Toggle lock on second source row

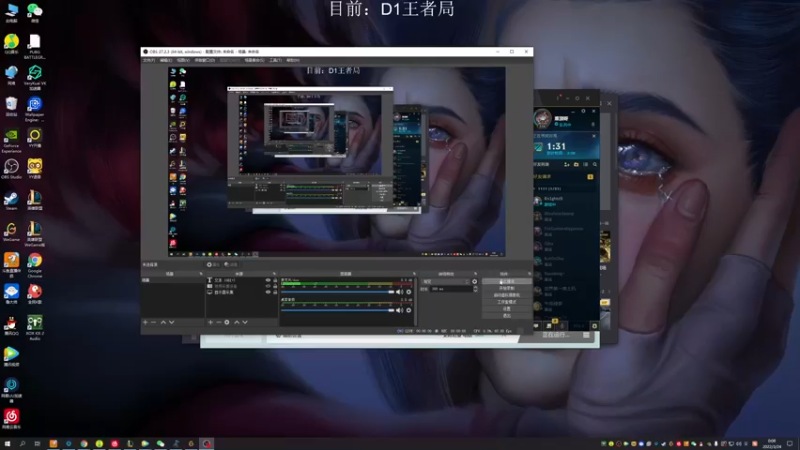[x=275, y=286]
